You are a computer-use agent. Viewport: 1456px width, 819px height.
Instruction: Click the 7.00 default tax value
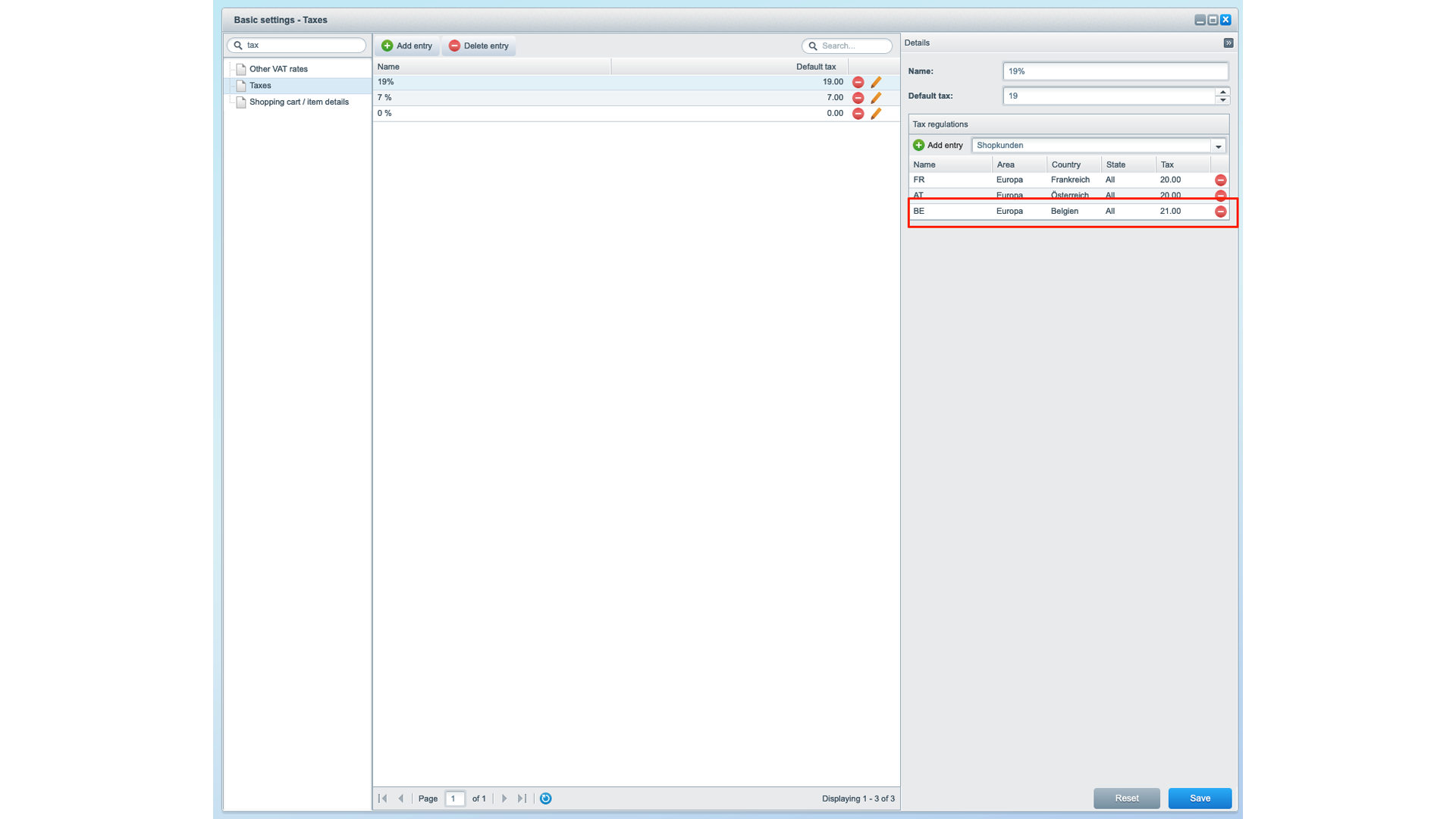click(x=835, y=98)
